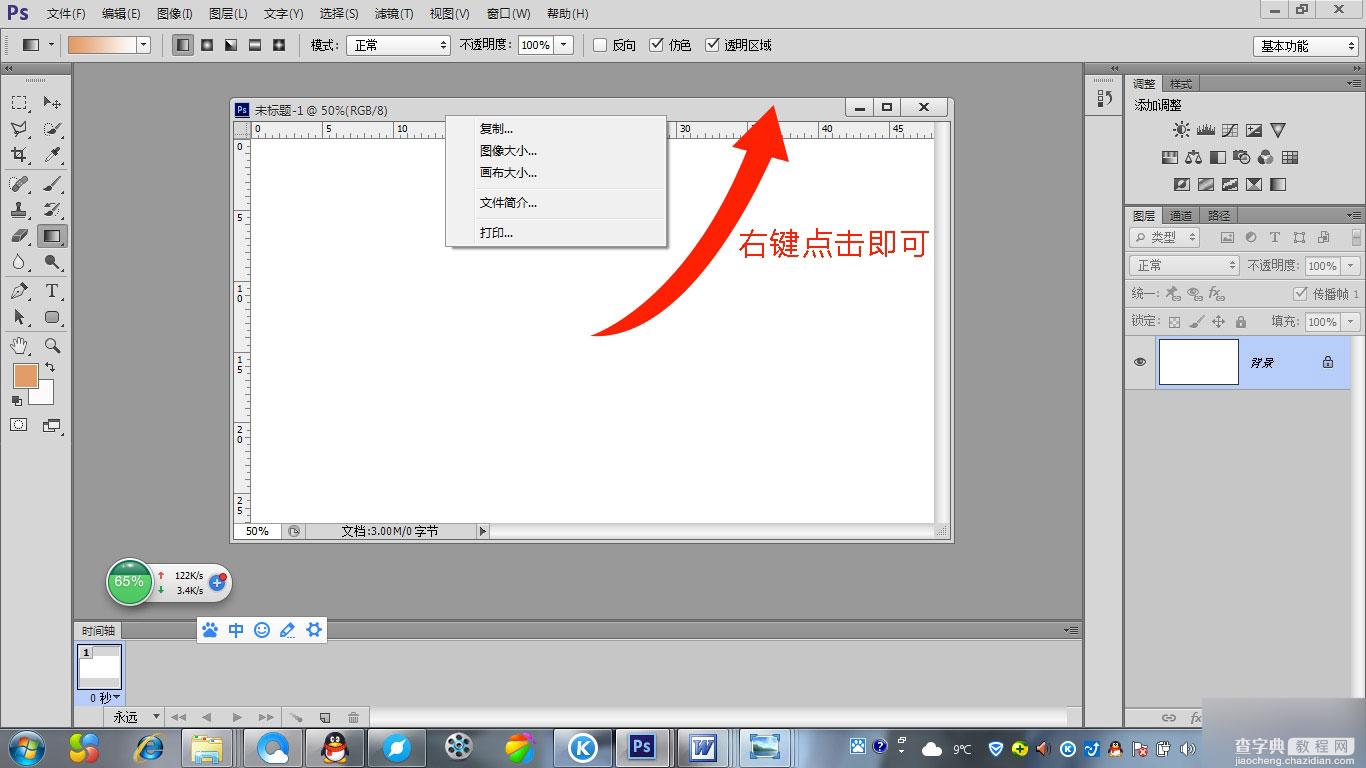The image size is (1366, 768).
Task: Select the Clone Stamp tool
Action: 19,210
